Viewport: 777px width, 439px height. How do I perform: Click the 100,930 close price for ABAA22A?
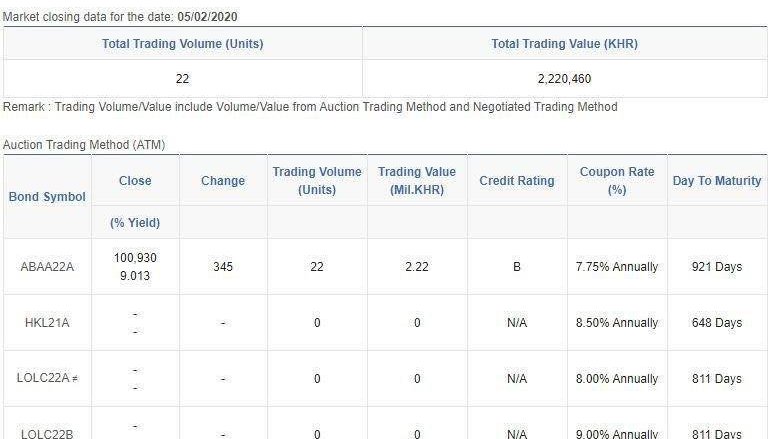tap(135, 258)
